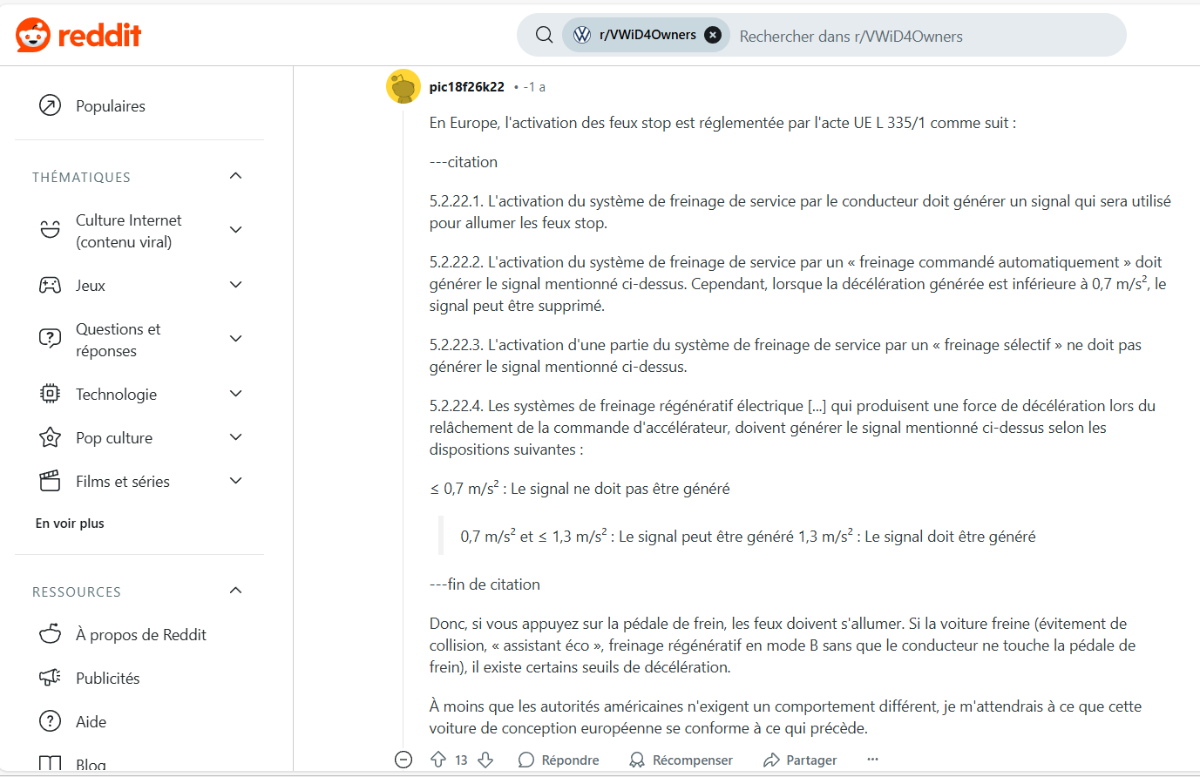
Task: Click the Jeux gamepad icon
Action: click(49, 285)
